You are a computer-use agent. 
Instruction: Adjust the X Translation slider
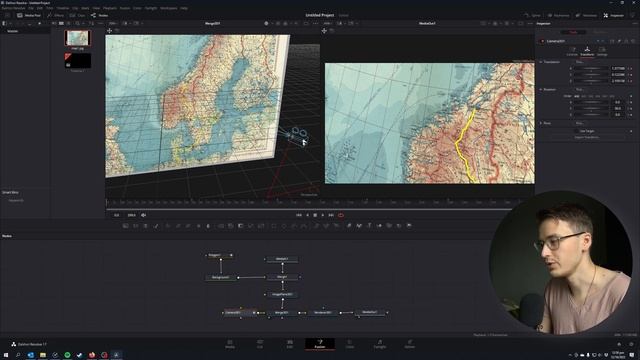click(591, 69)
